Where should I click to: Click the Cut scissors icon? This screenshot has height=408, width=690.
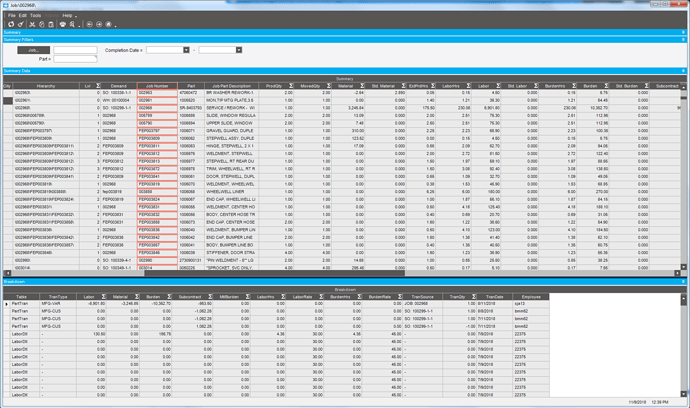coord(32,25)
